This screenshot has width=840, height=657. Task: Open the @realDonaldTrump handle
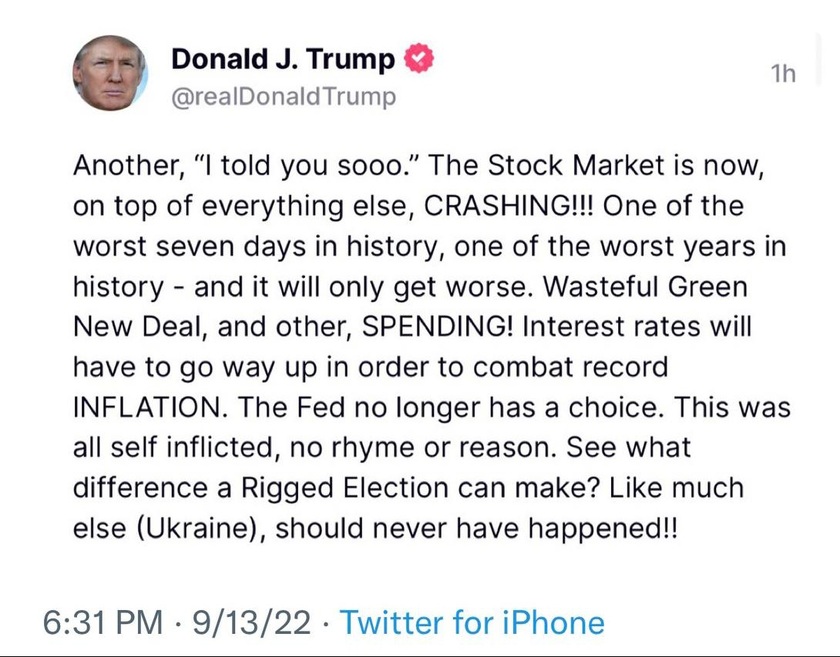pyautogui.click(x=283, y=96)
